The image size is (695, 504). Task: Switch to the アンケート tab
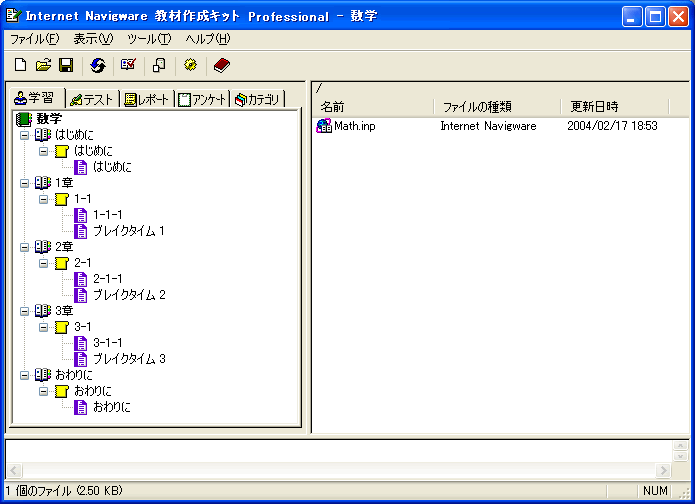[x=202, y=100]
